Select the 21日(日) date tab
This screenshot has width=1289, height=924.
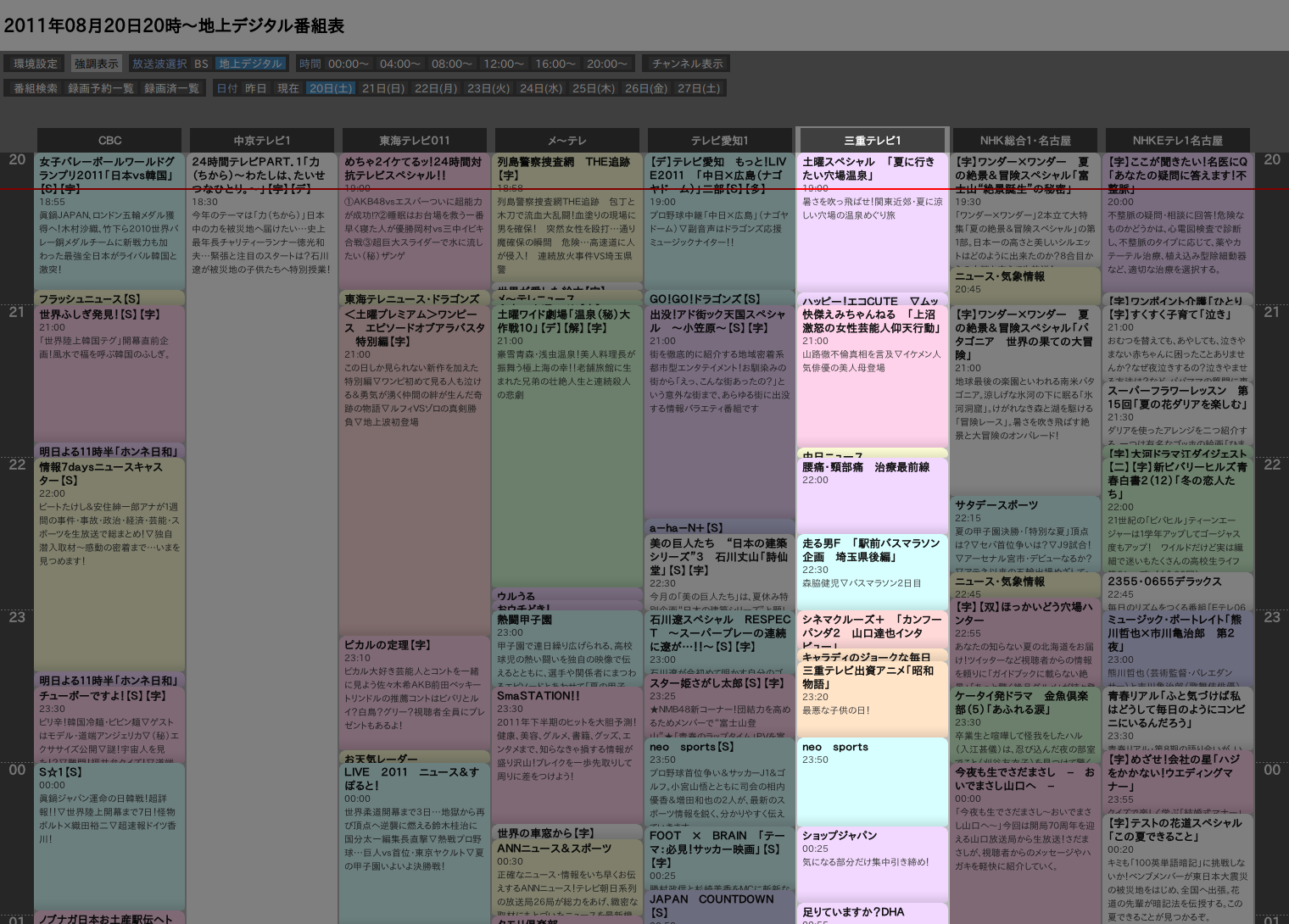tap(383, 88)
